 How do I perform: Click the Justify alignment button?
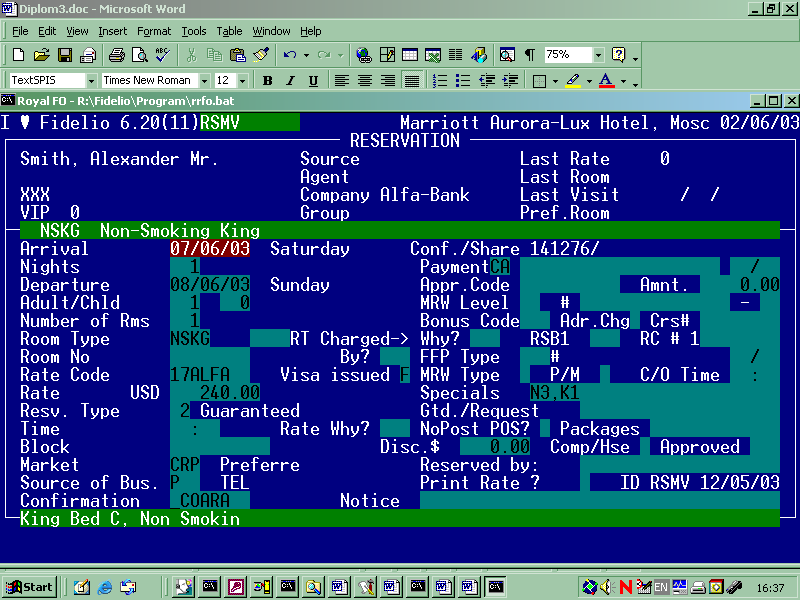coord(411,81)
